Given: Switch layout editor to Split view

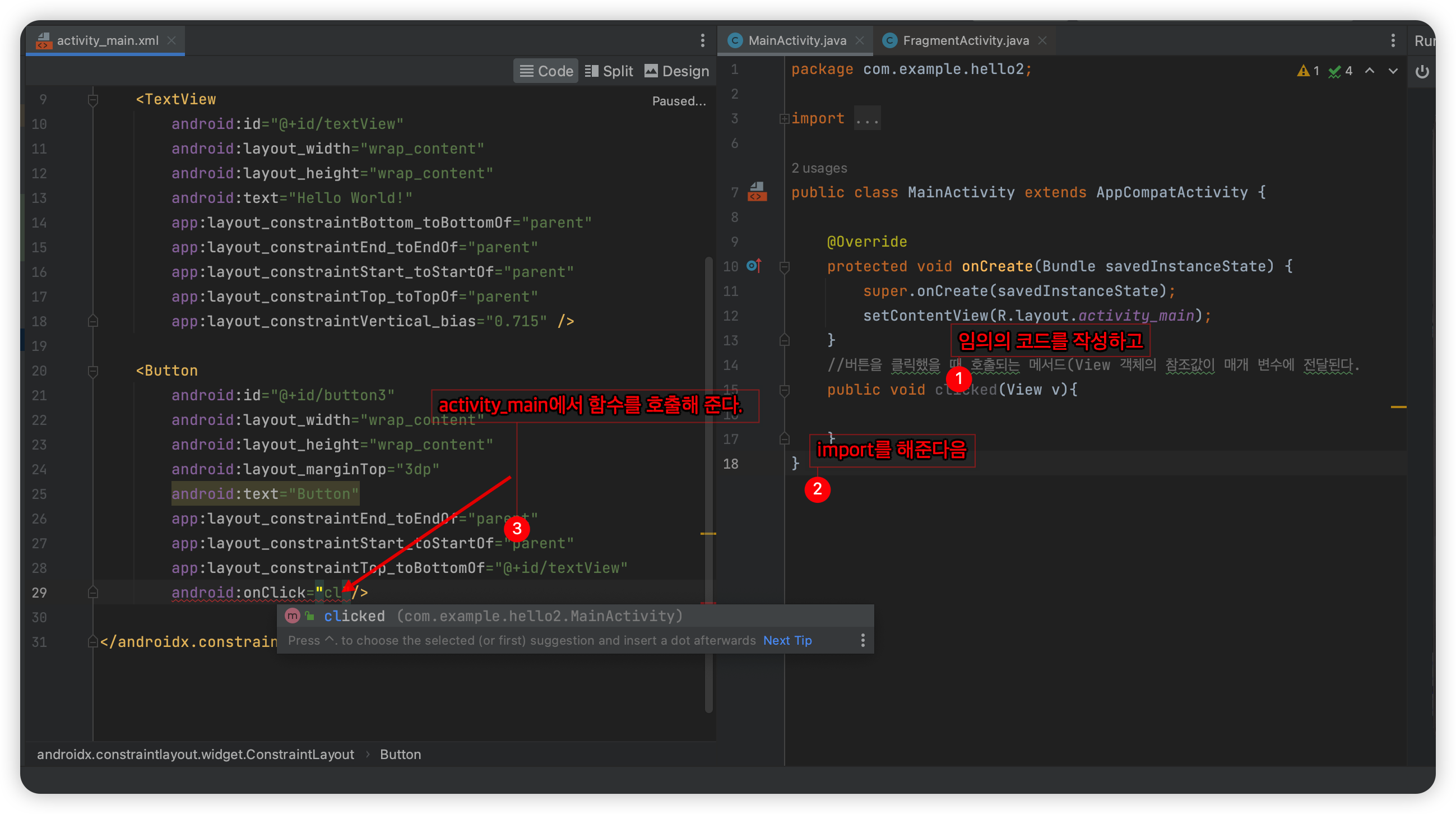Looking at the screenshot, I should coord(609,71).
